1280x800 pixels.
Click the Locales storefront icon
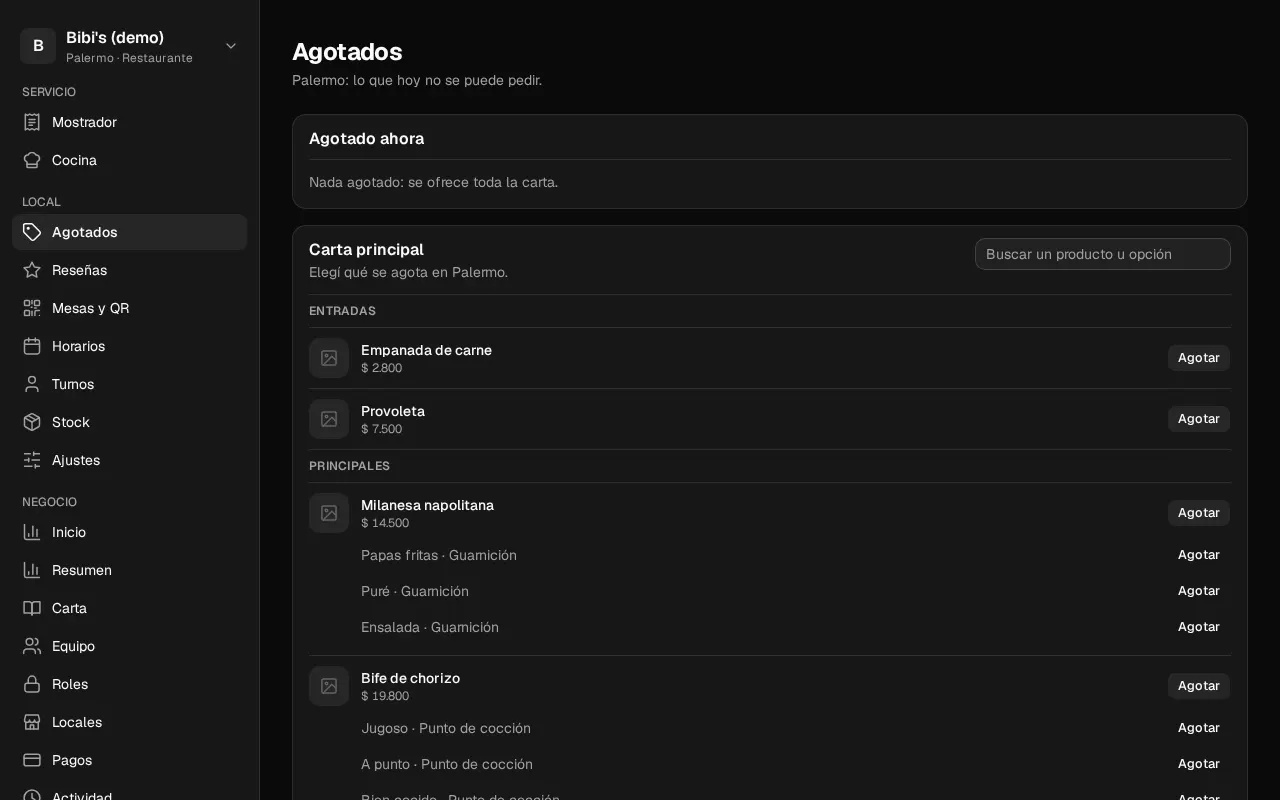point(32,722)
